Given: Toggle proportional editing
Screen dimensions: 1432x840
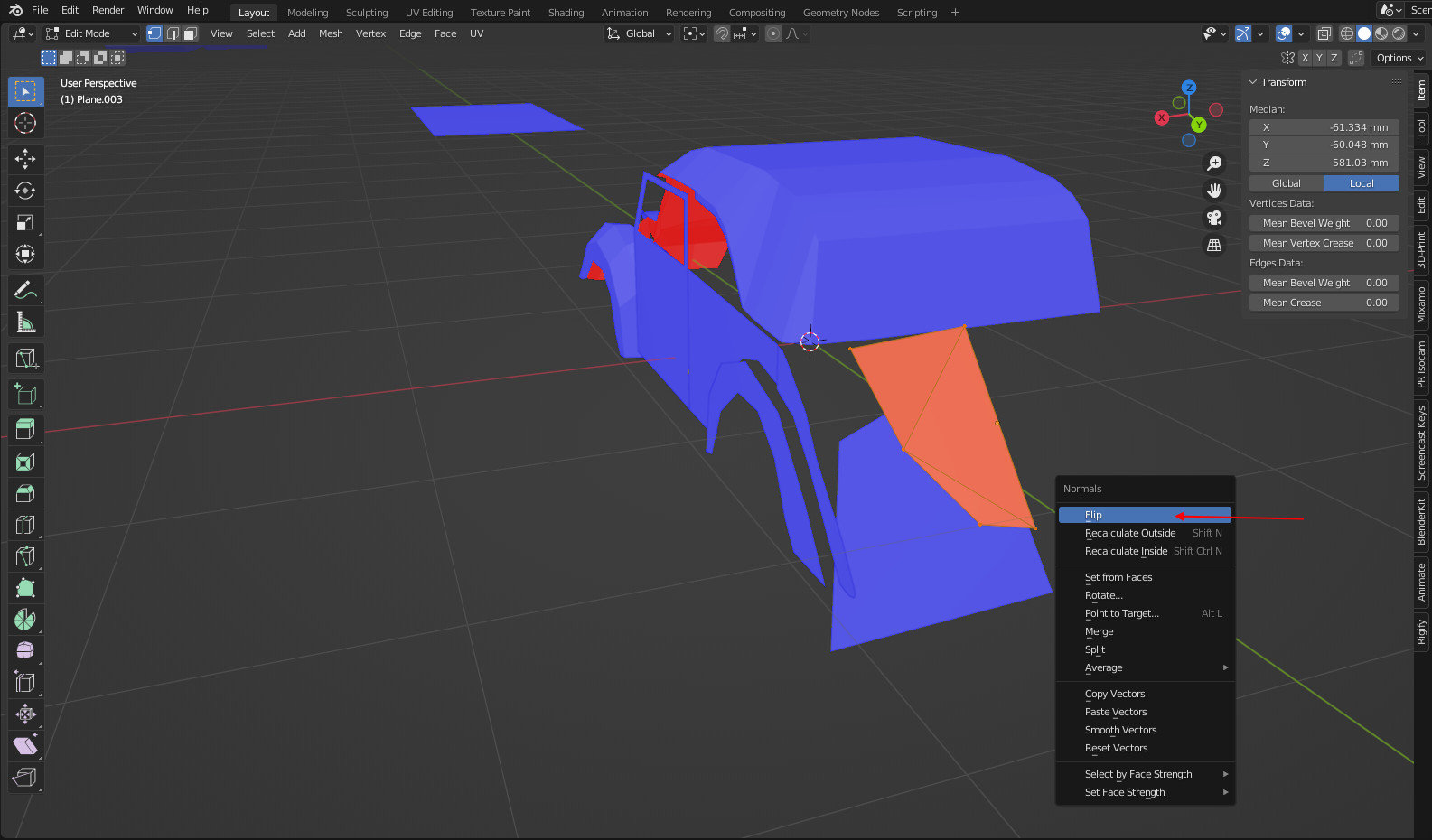Looking at the screenshot, I should 773,33.
